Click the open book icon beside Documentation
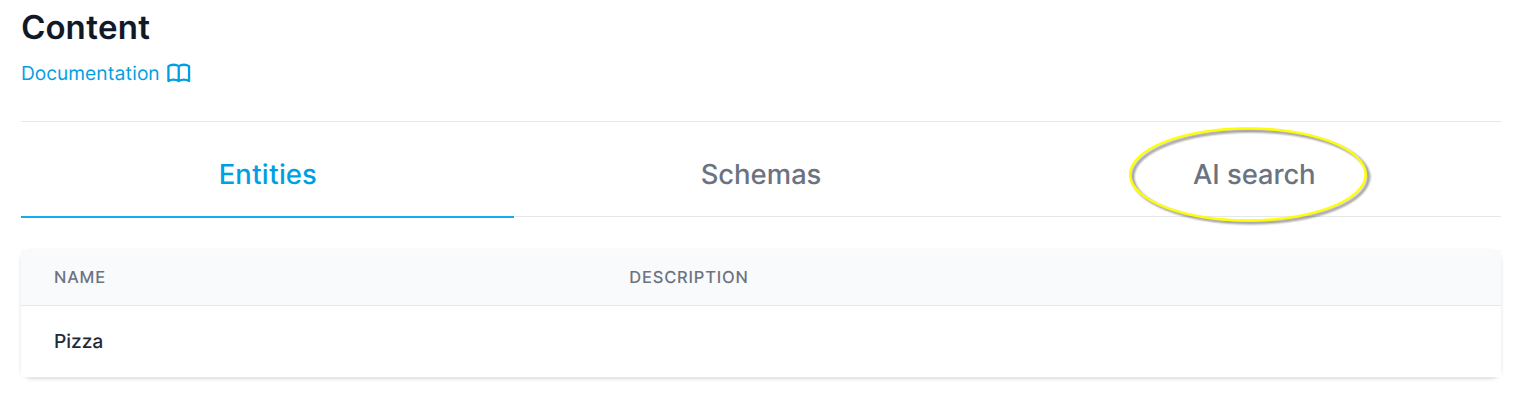Screen dimensions: 1522x402 pyautogui.click(x=179, y=74)
